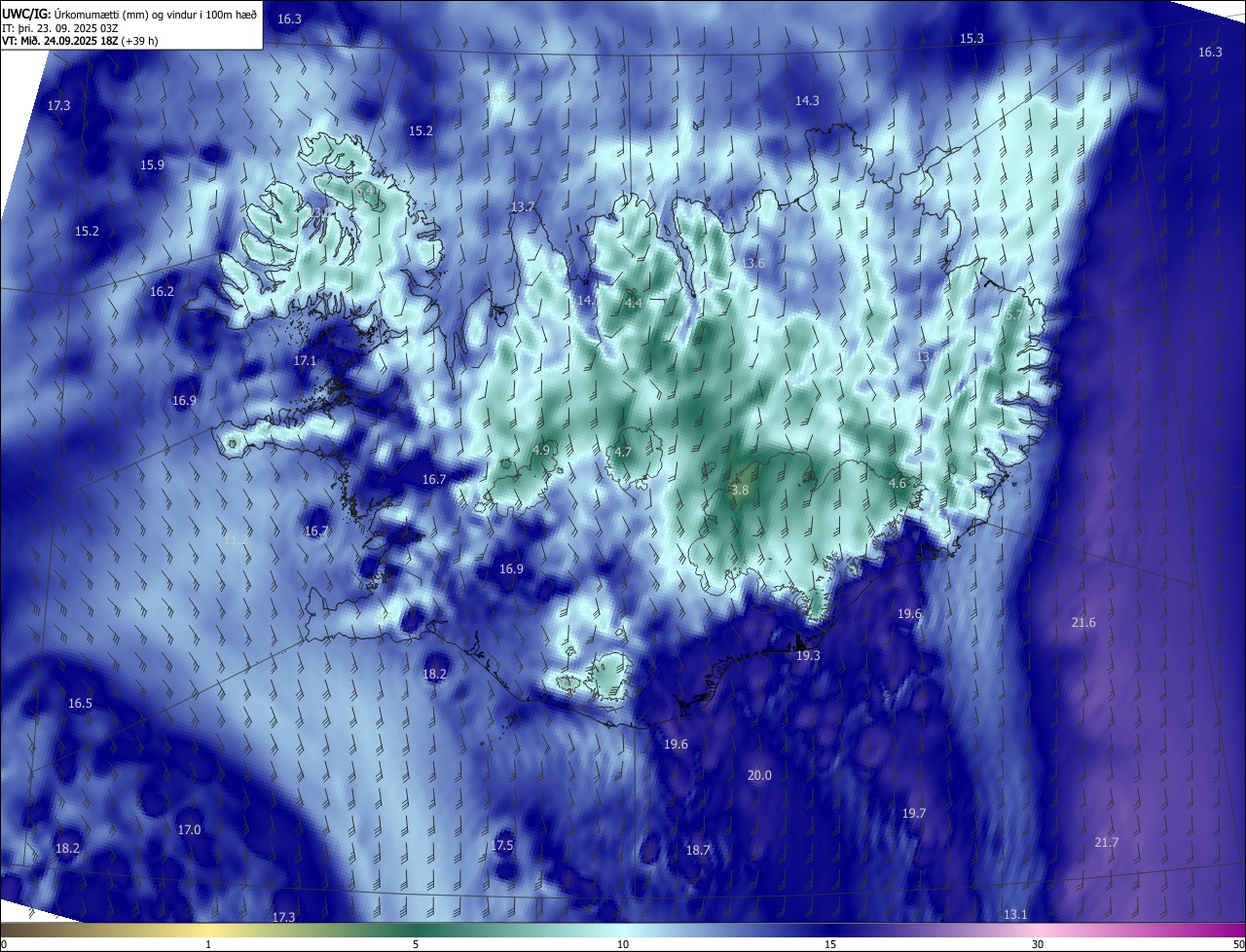Click the colour scale tick labelled 30

(x=1038, y=944)
